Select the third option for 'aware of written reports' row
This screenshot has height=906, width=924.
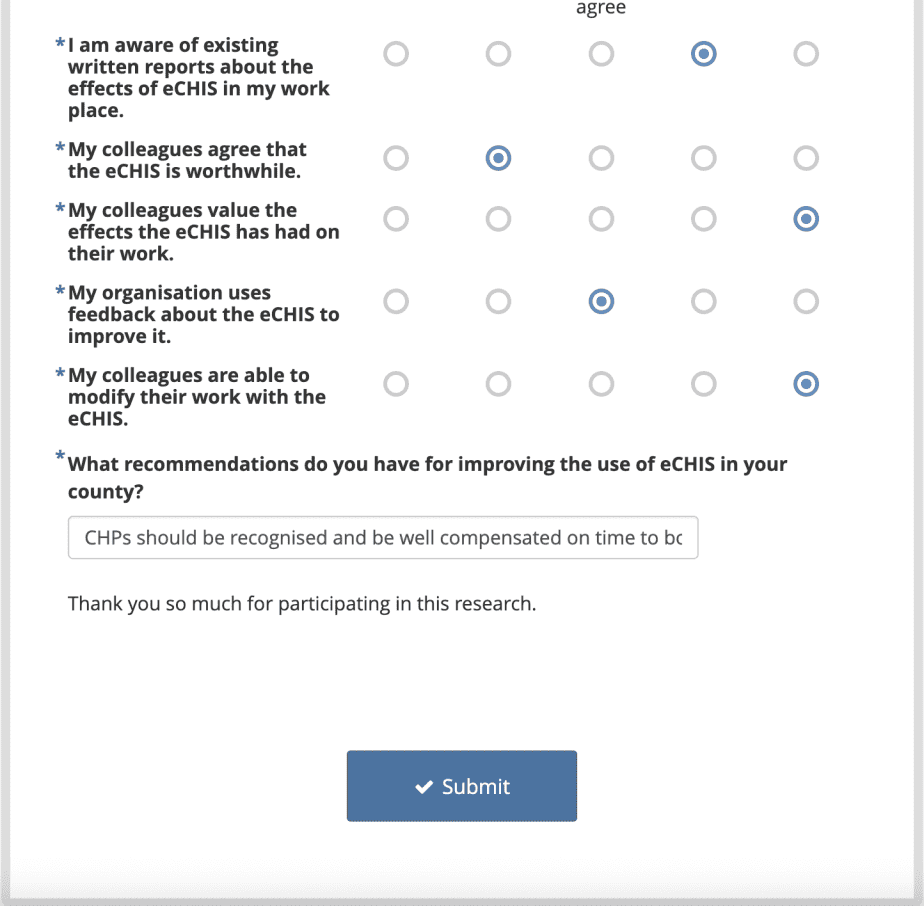tap(601, 54)
